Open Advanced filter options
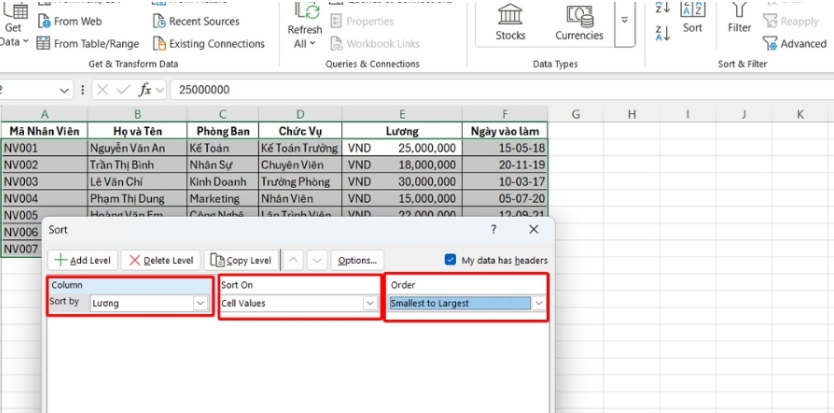The image size is (834, 413). coord(794,44)
